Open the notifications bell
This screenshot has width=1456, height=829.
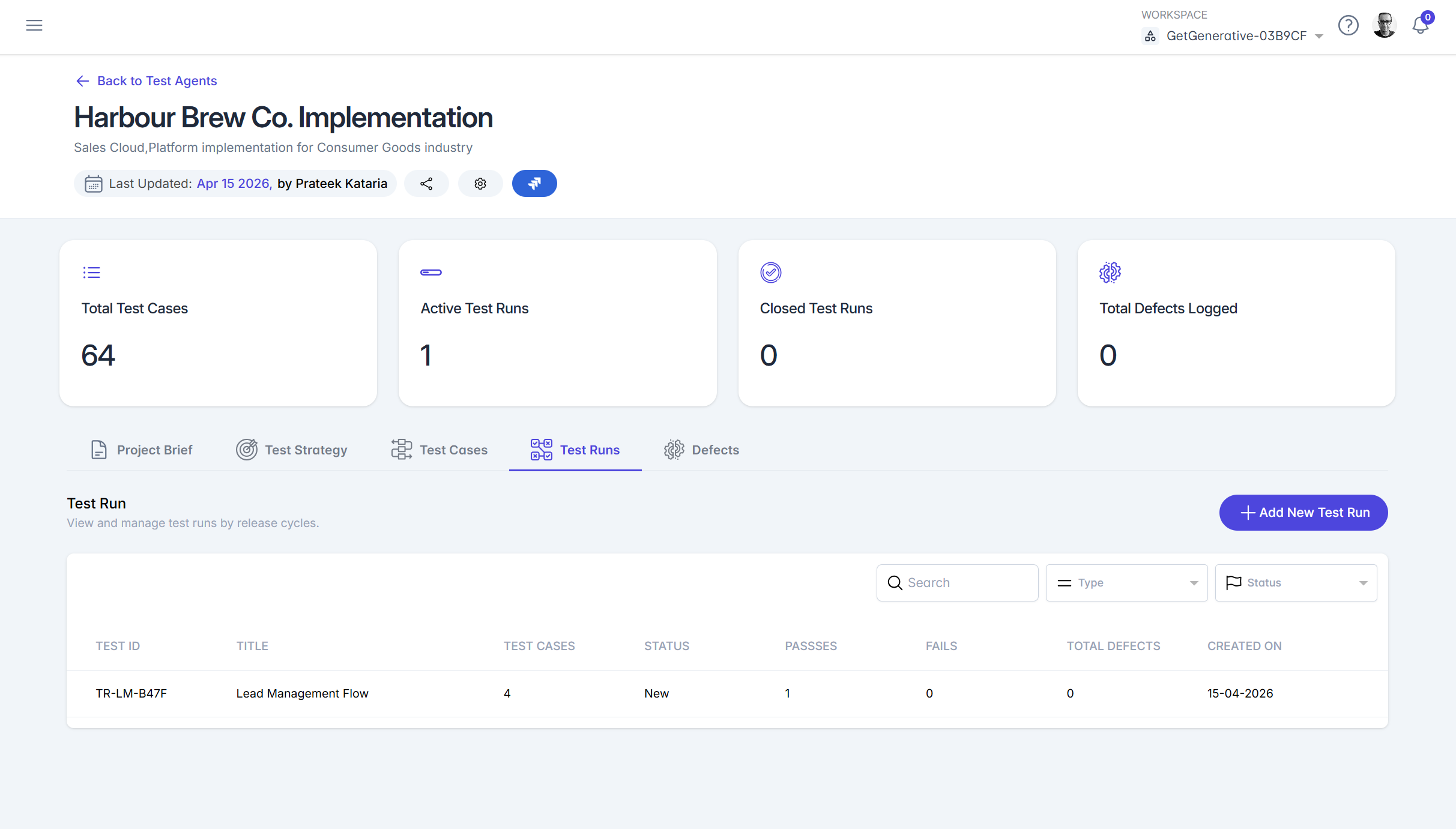tap(1421, 25)
